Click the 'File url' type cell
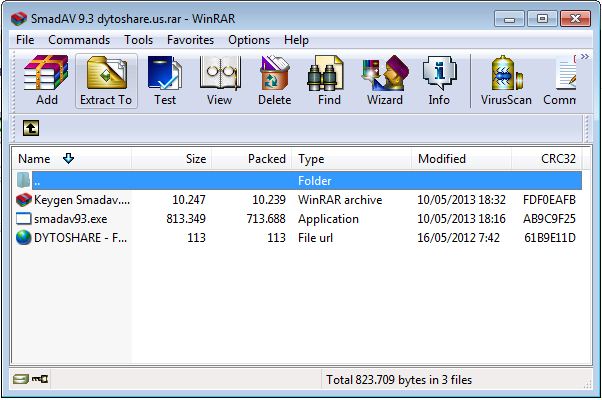602x400 pixels. [315, 238]
